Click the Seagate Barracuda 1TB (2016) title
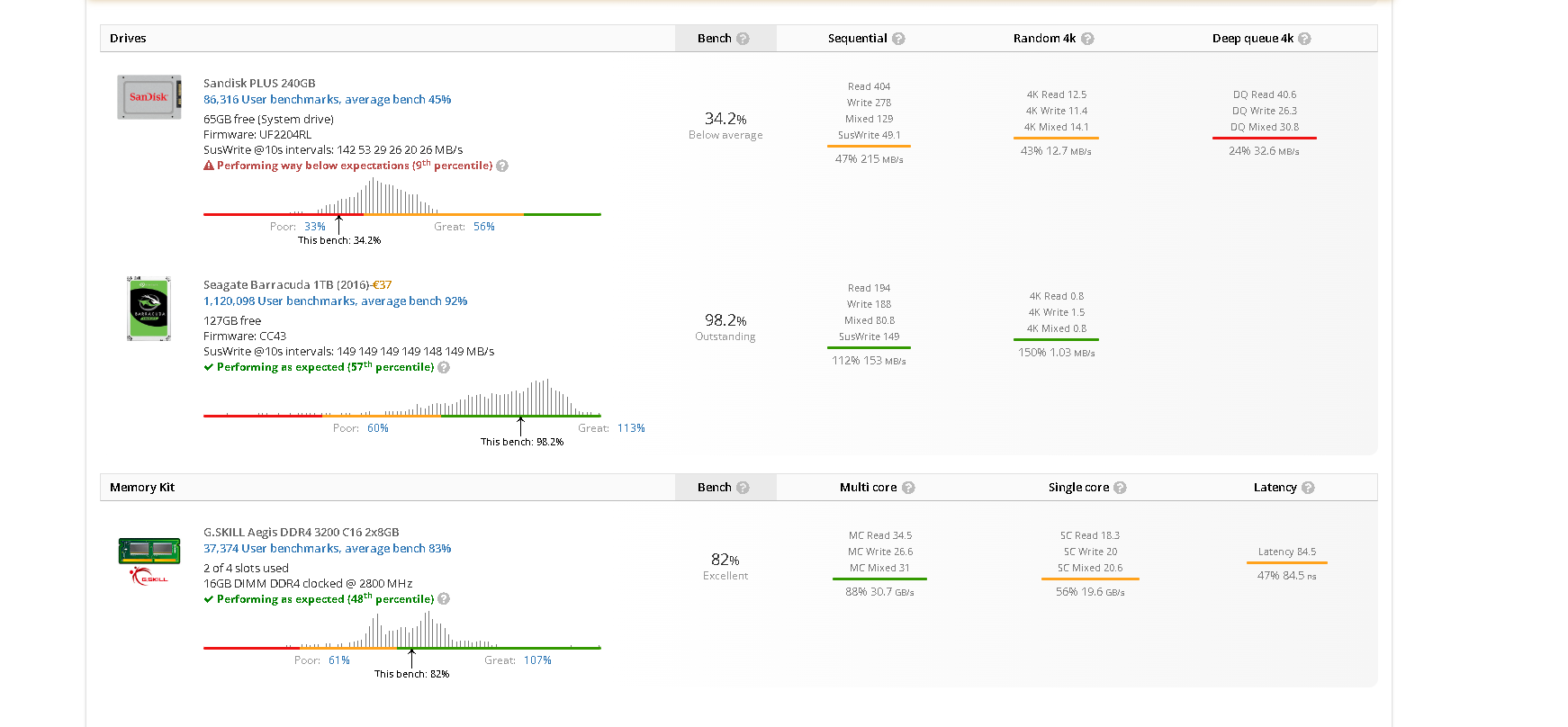Image resolution: width=1568 pixels, height=727 pixels. pyautogui.click(x=286, y=285)
